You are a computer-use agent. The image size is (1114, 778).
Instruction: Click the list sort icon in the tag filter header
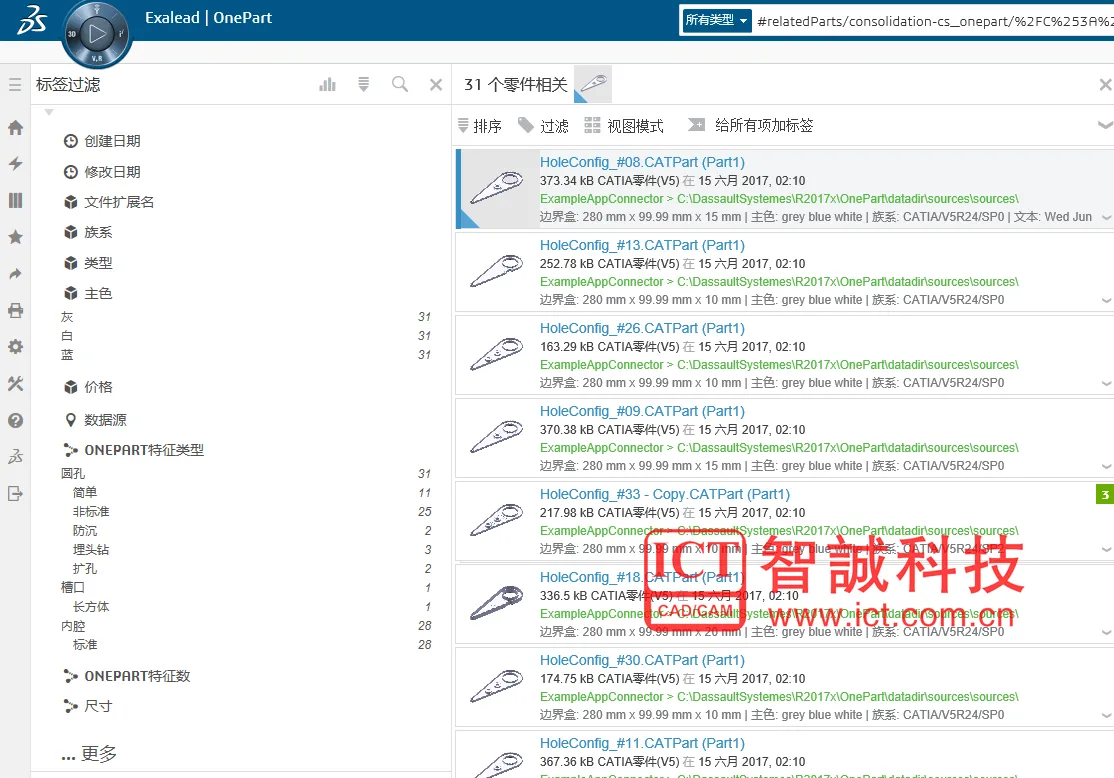point(364,85)
